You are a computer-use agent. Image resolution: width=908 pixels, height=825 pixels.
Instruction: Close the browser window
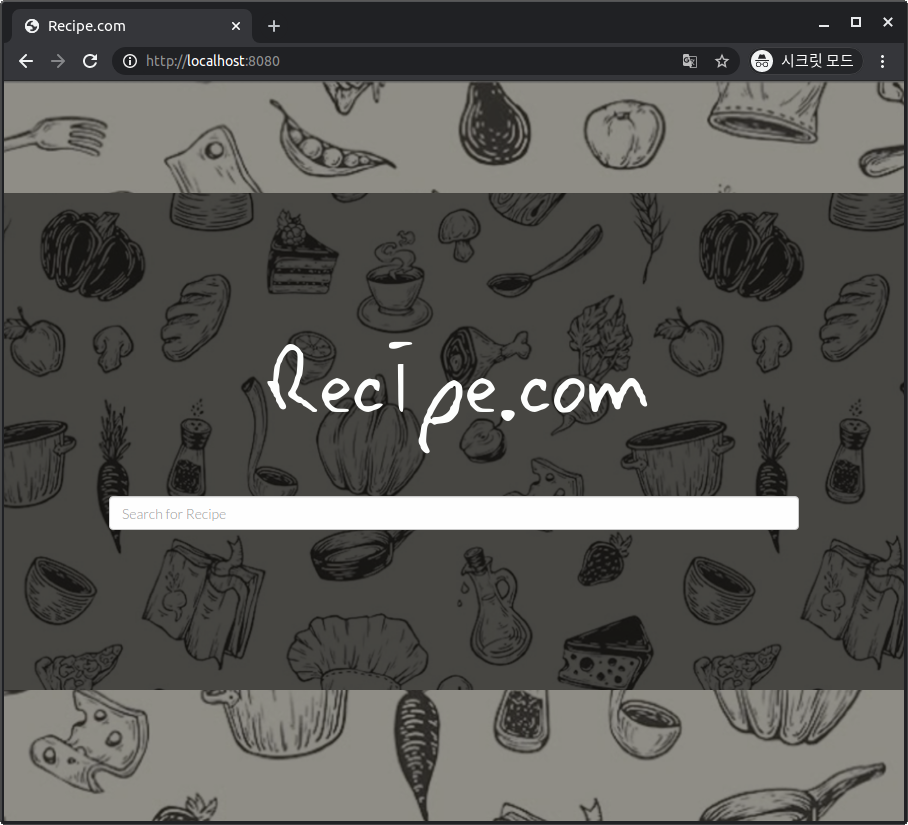tap(888, 22)
